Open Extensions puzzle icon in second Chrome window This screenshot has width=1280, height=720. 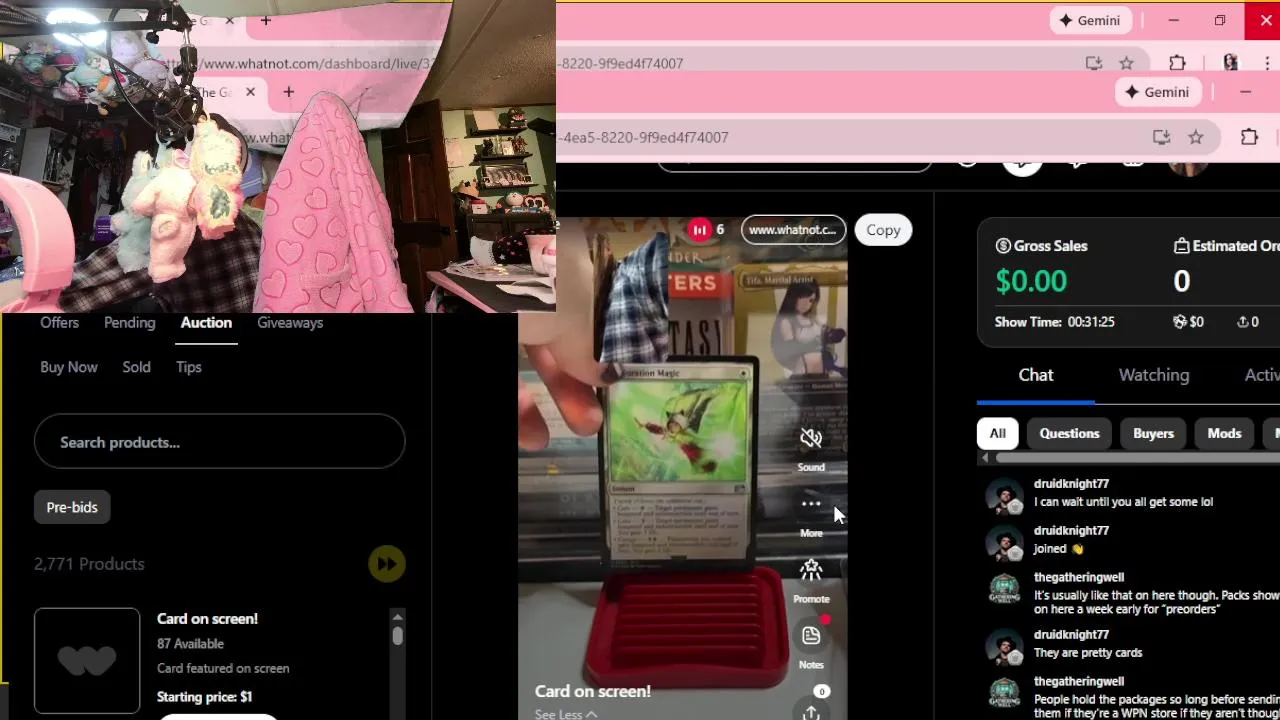tap(1249, 137)
